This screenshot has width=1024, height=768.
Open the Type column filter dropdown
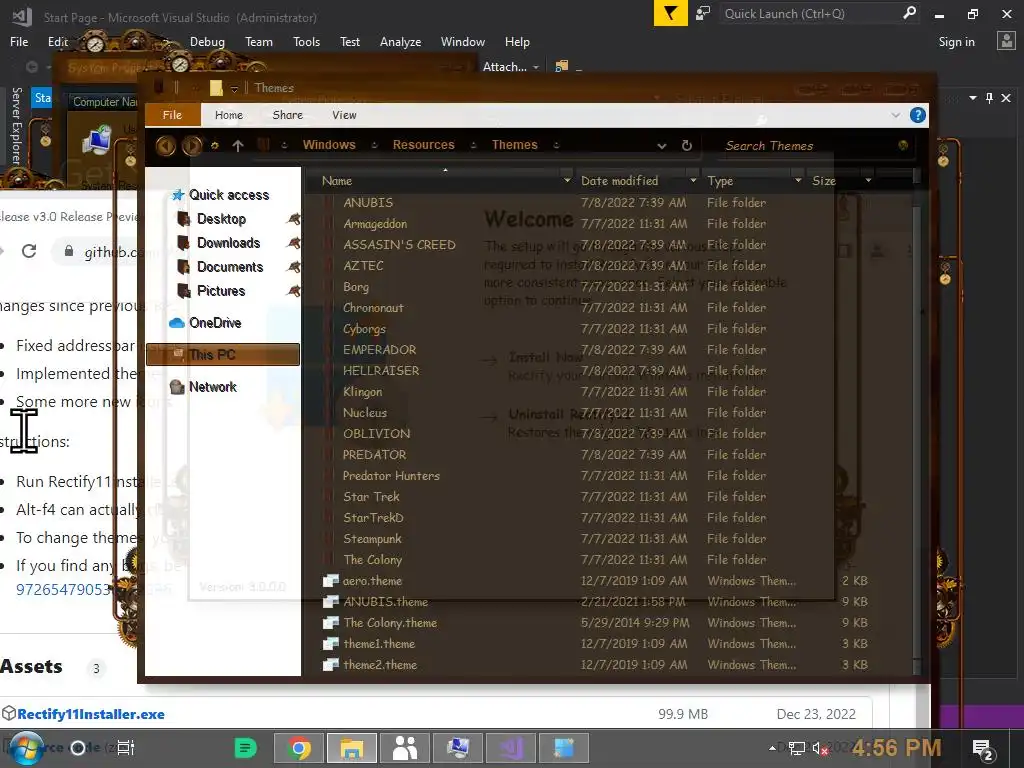tap(798, 180)
